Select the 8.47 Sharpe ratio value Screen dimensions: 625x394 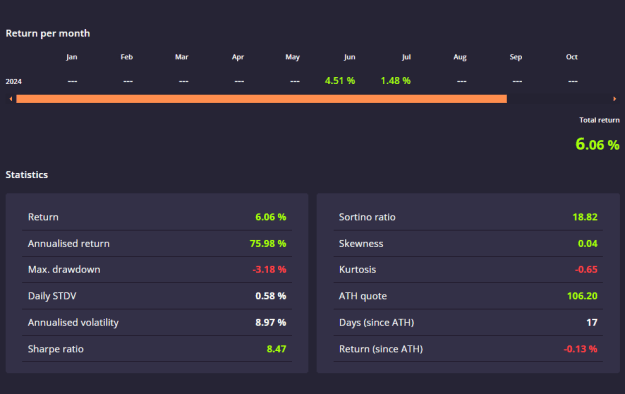276,349
